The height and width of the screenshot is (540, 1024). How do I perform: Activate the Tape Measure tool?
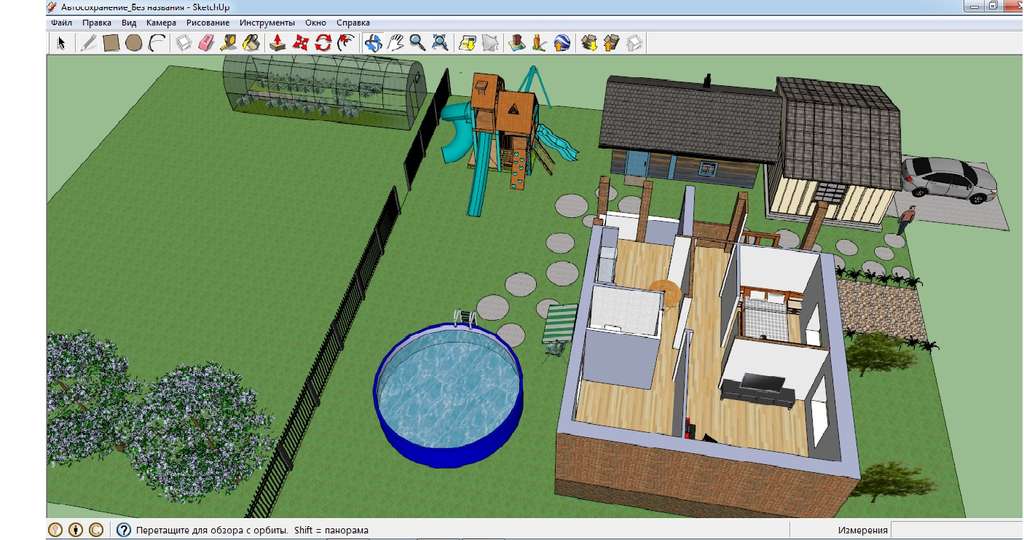[228, 42]
